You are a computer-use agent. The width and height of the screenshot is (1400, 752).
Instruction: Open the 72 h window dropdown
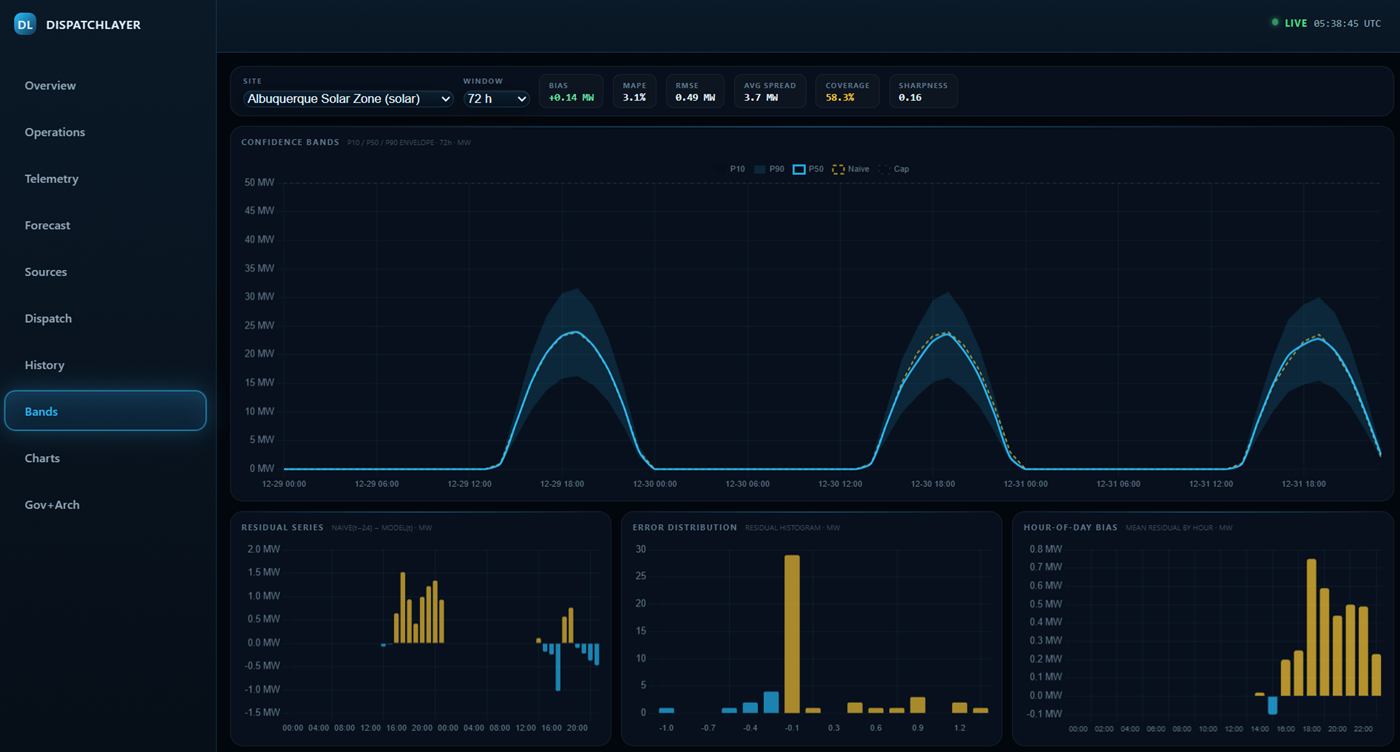[x=496, y=99]
